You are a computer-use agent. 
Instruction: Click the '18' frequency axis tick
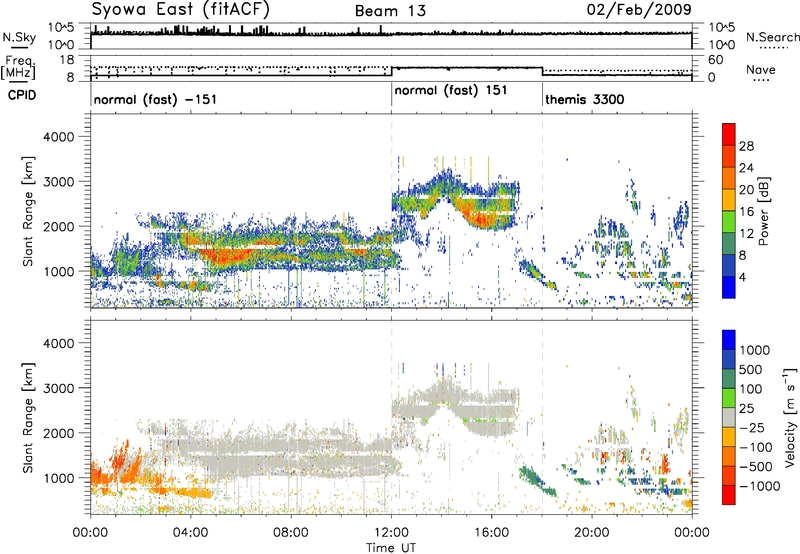click(x=67, y=60)
